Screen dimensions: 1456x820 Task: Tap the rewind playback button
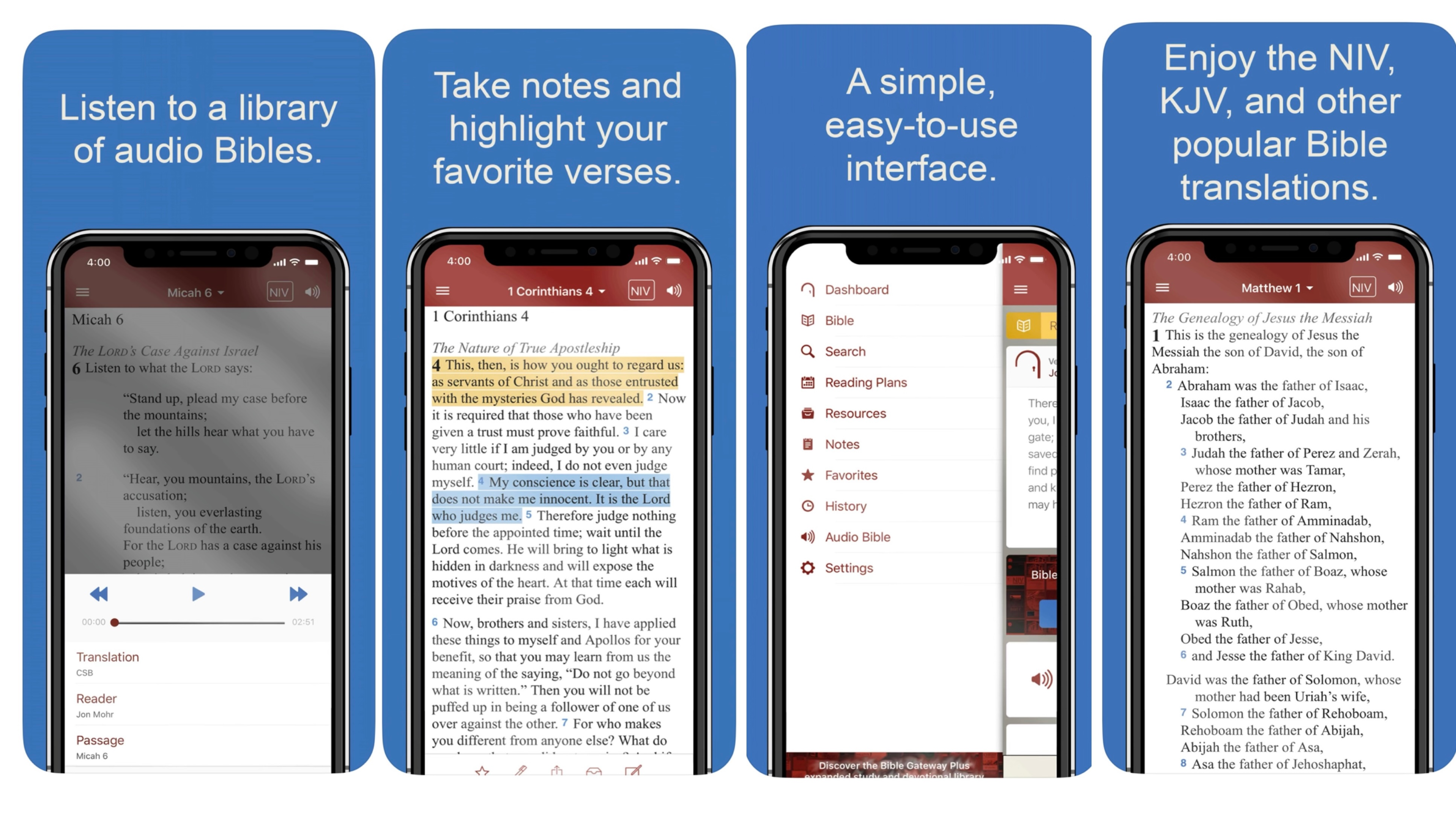[99, 594]
